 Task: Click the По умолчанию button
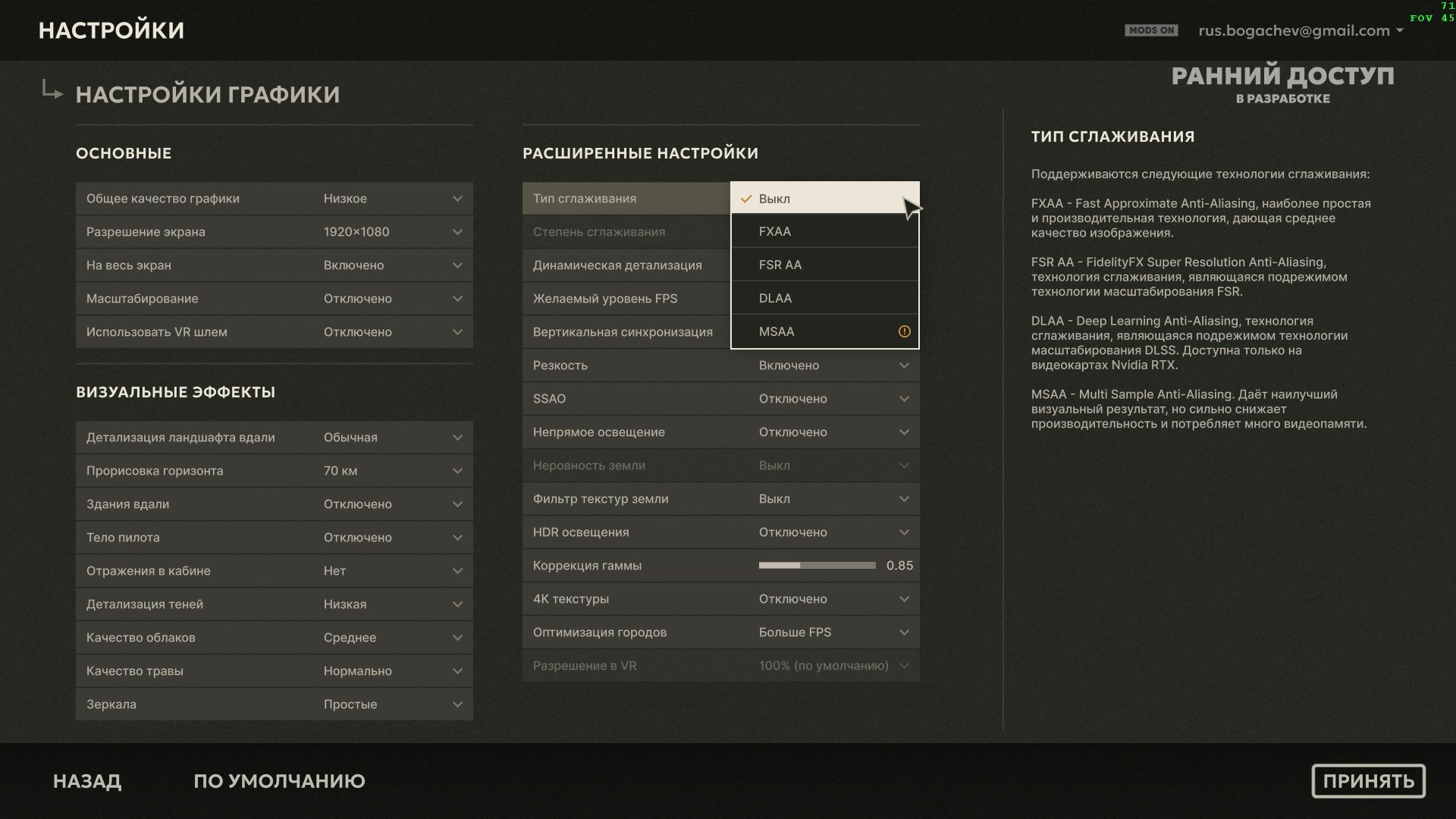[279, 781]
